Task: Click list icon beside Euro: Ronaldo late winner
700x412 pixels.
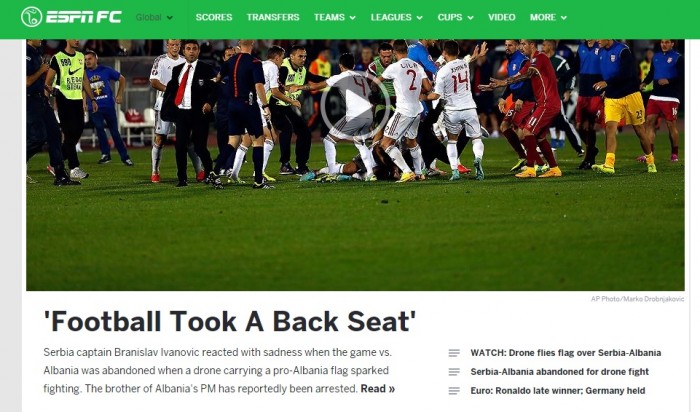Action: tap(454, 391)
